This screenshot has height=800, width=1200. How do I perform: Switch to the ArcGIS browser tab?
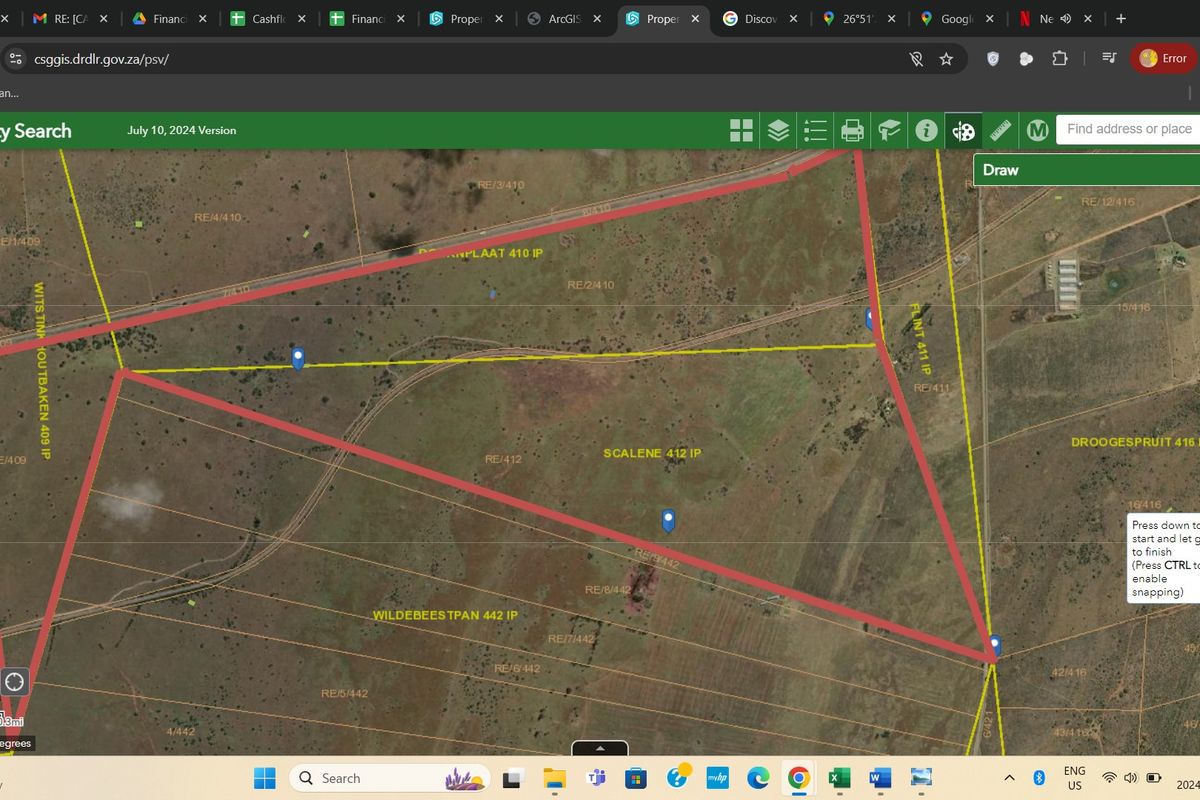(x=561, y=18)
